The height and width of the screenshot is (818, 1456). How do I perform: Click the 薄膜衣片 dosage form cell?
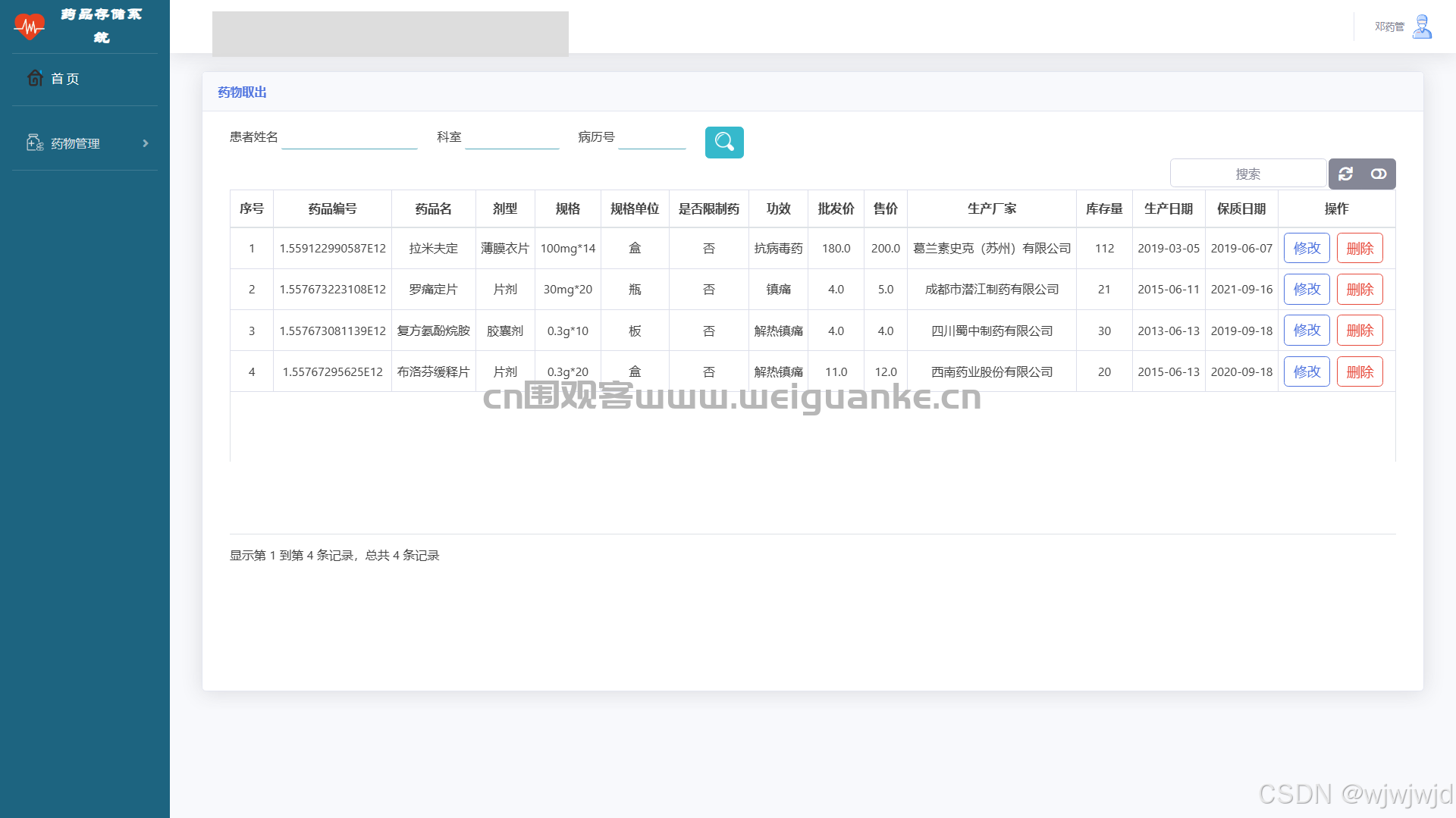click(505, 249)
